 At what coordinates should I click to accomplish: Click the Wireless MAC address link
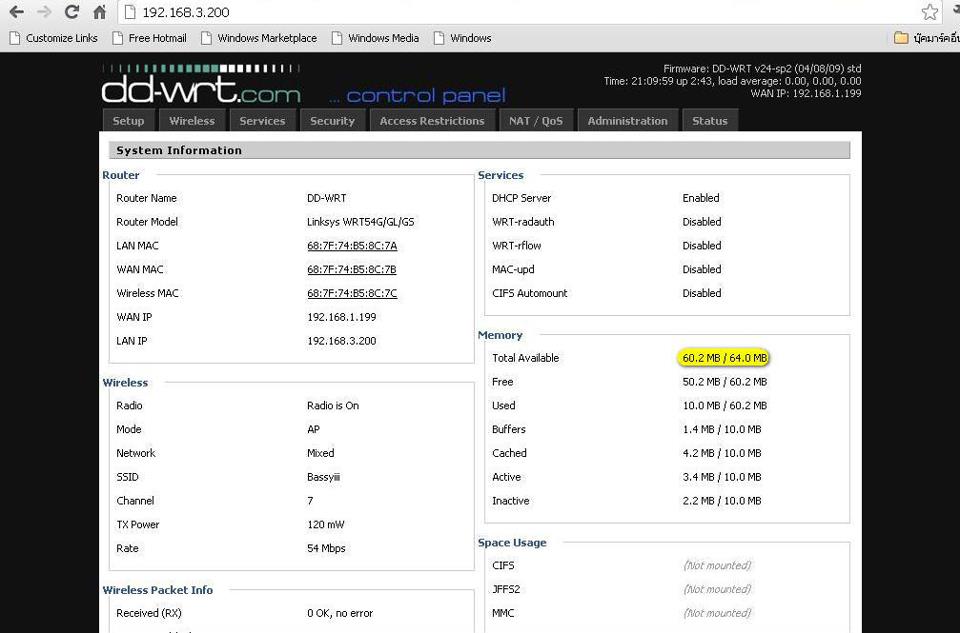[x=352, y=294]
